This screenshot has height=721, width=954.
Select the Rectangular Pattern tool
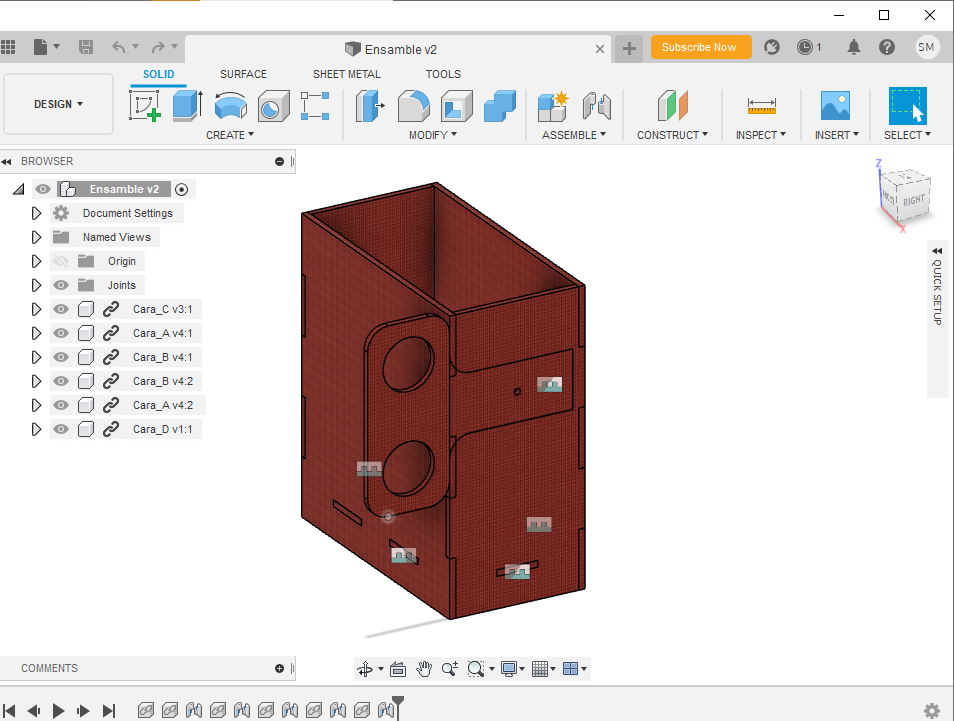coord(315,106)
